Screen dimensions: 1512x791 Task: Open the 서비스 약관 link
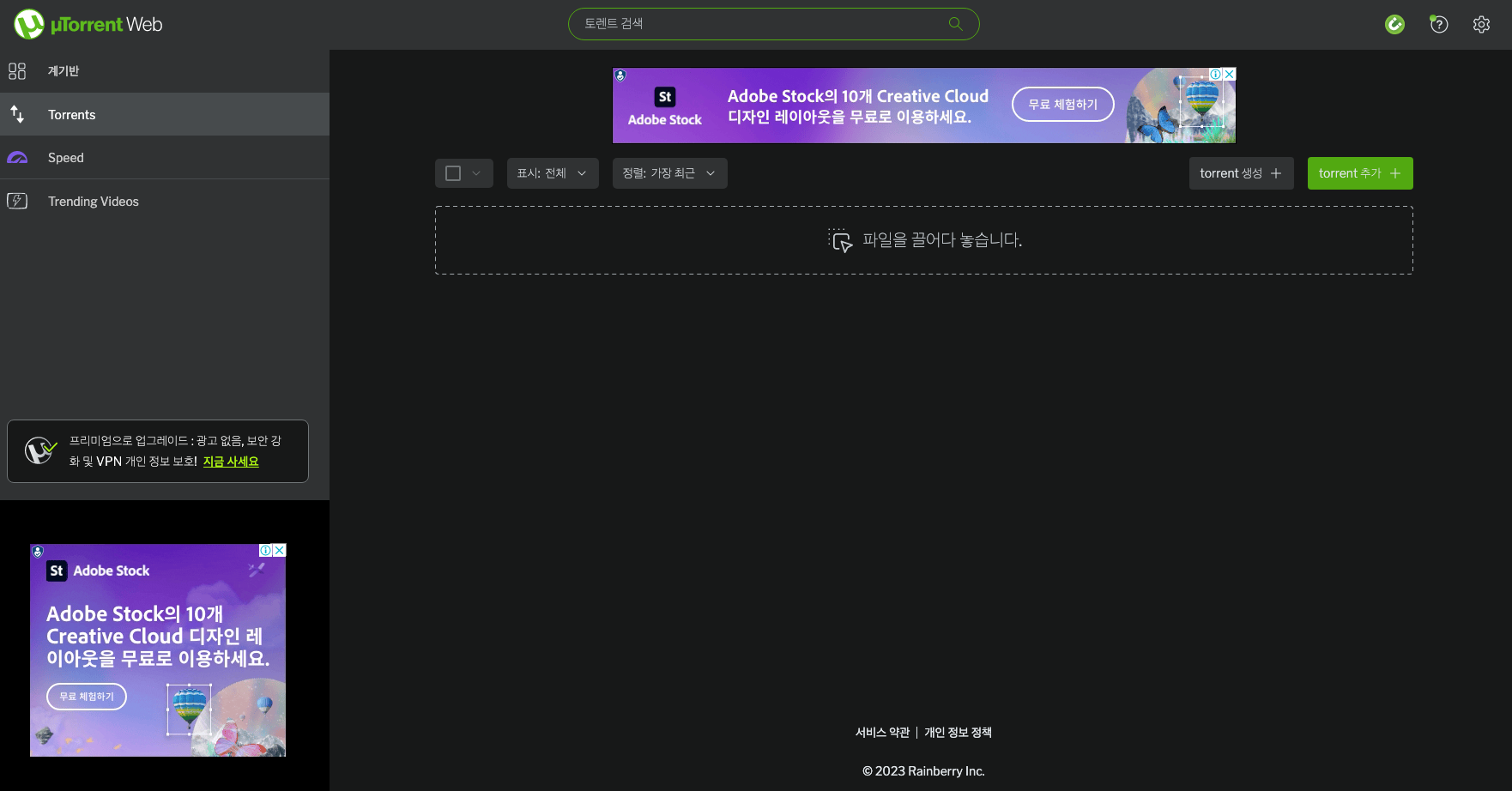pyautogui.click(x=882, y=732)
